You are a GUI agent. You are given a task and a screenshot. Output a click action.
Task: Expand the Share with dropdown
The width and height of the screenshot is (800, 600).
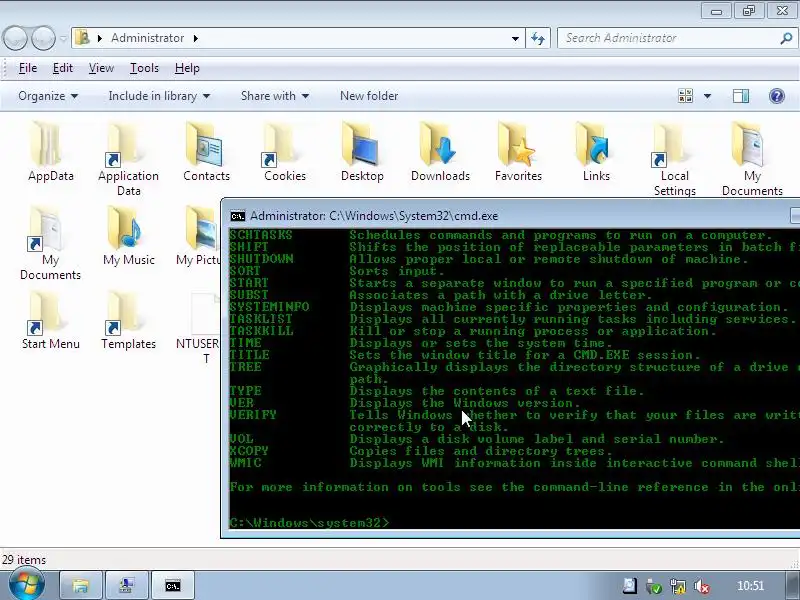pos(274,96)
